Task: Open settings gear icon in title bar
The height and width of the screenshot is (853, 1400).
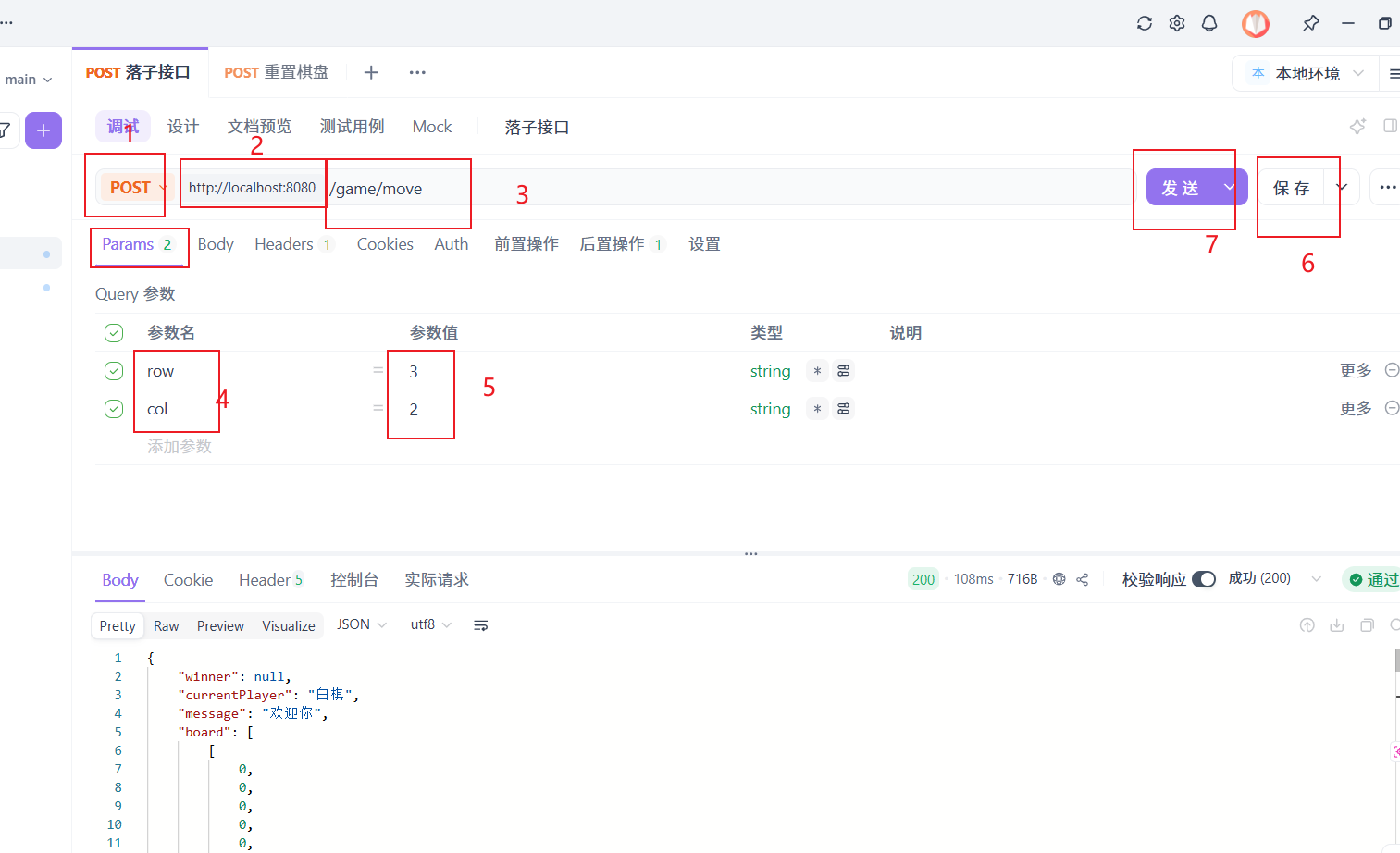Action: tap(1177, 23)
